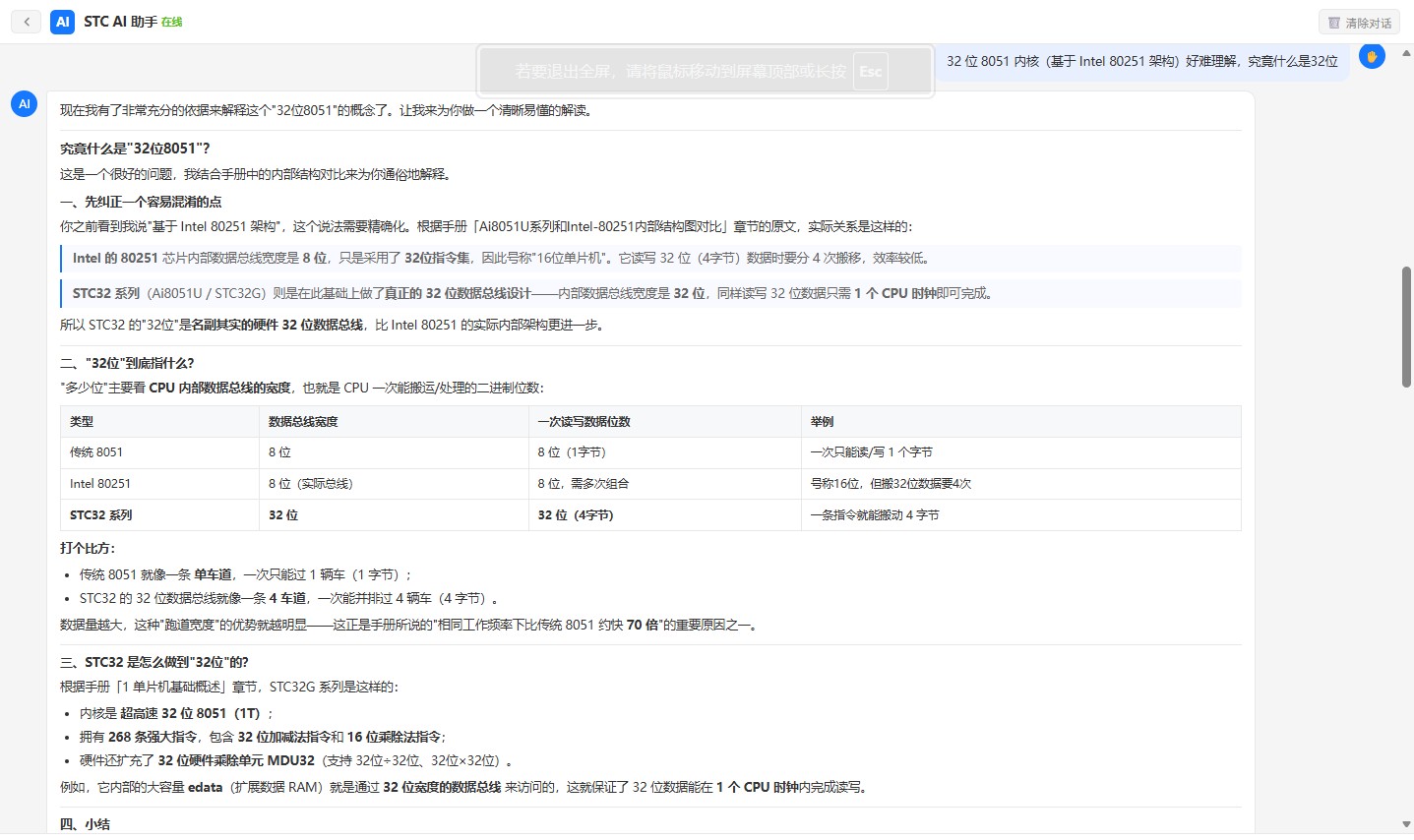Click the bullet about 硬件乘除单元 MDU32

(296, 760)
